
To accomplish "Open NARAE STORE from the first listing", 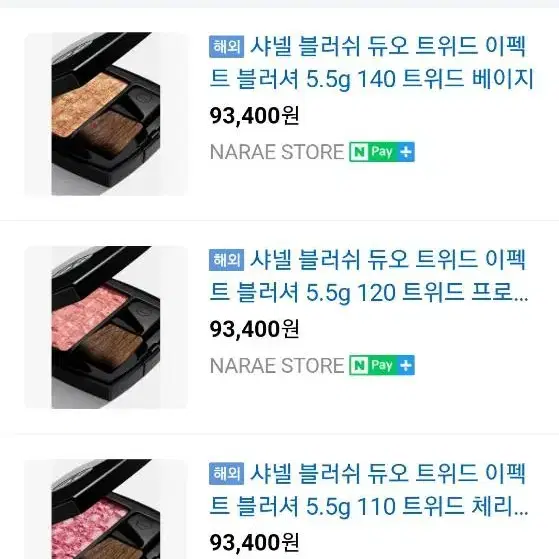I will pyautogui.click(x=277, y=152).
